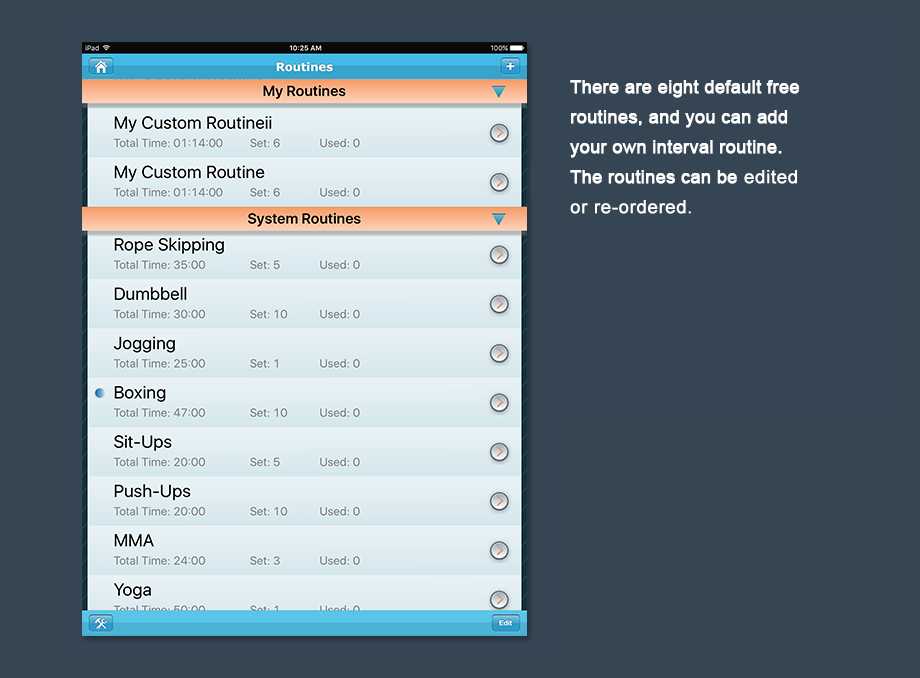
Task: Click the System Routines header label
Action: pyautogui.click(x=304, y=219)
